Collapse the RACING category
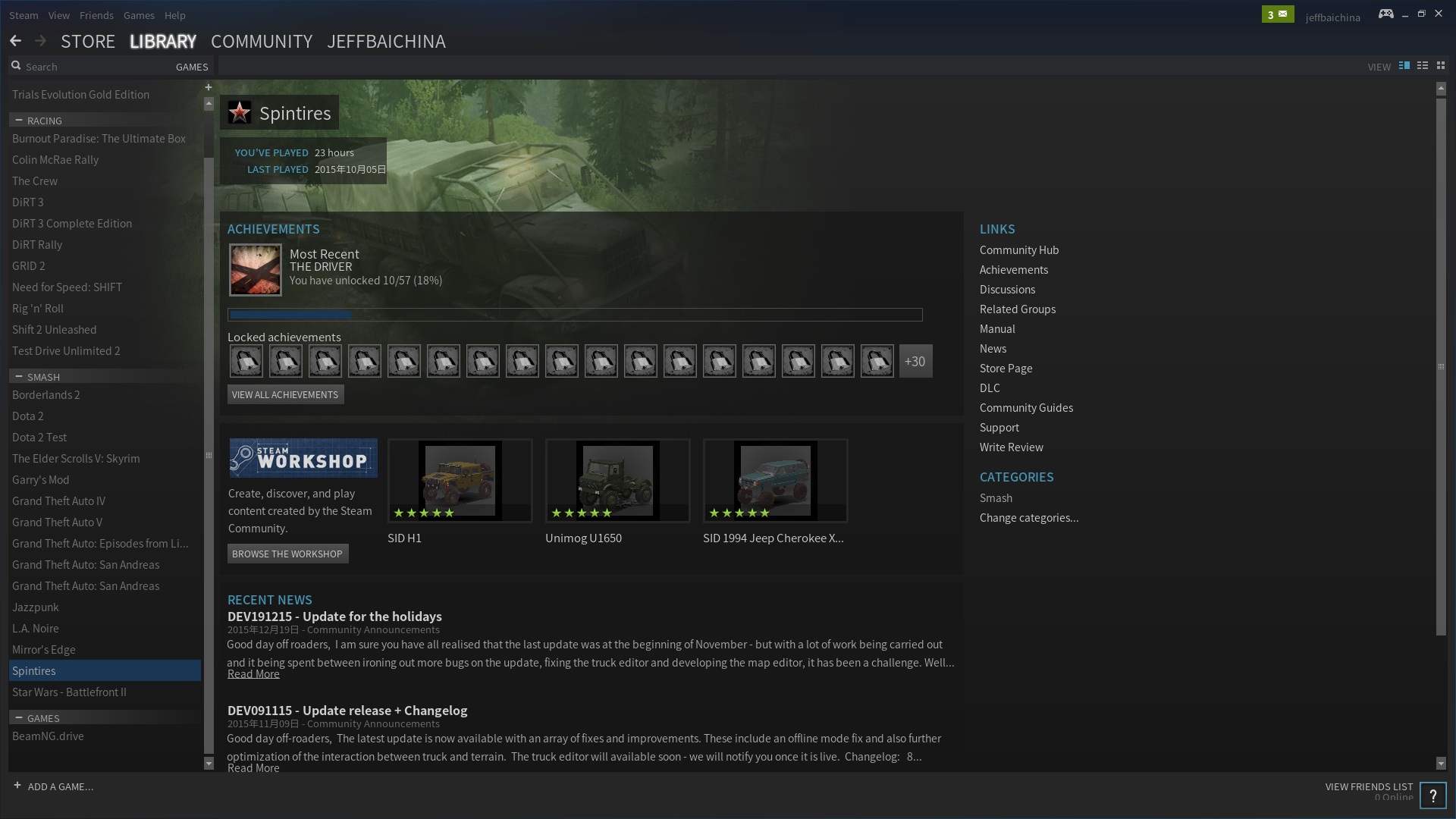This screenshot has width=1456, height=819. (19, 120)
